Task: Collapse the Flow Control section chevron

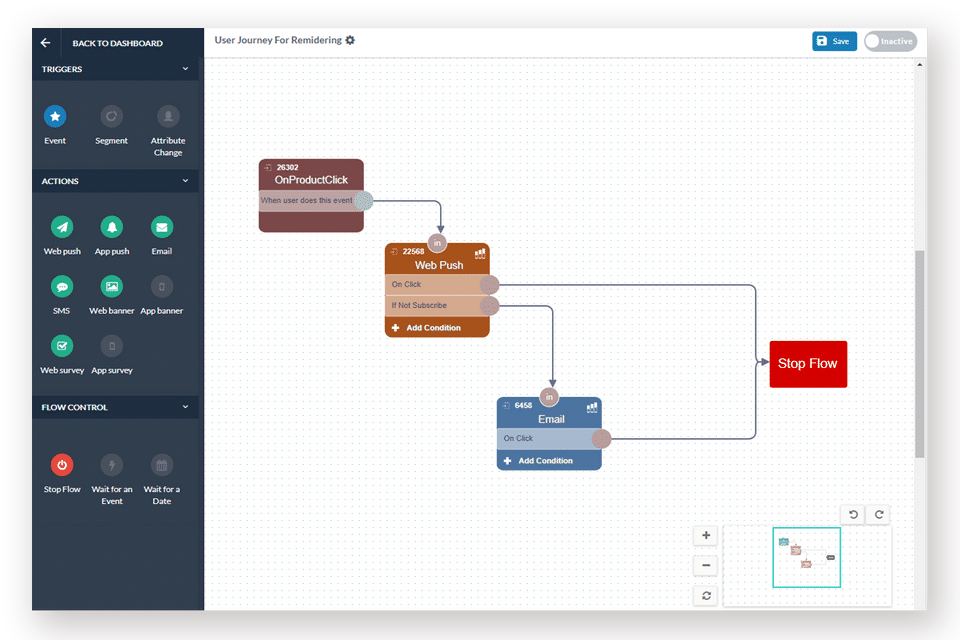Action: point(186,407)
